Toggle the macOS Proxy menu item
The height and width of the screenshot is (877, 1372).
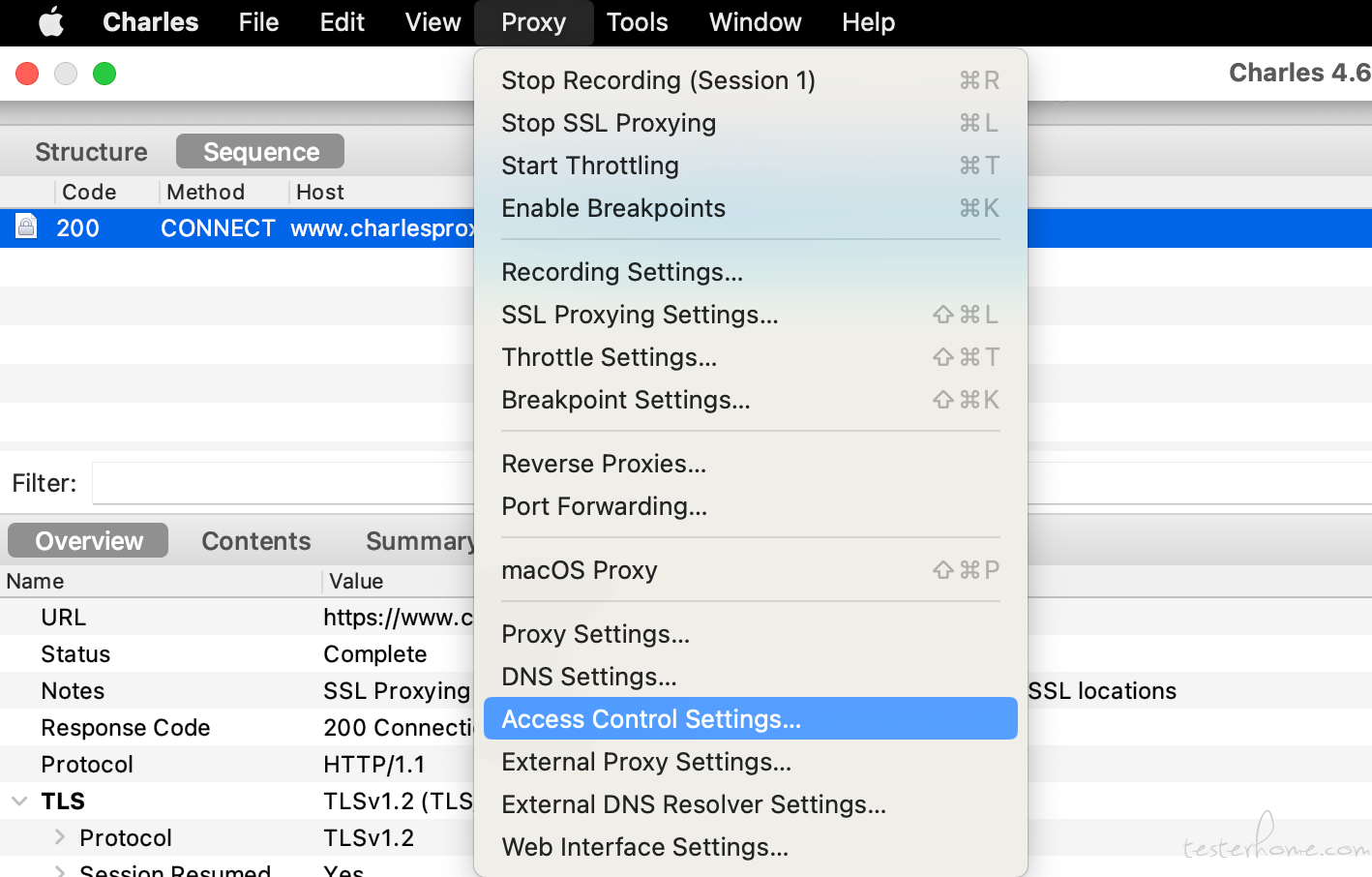[x=750, y=570]
